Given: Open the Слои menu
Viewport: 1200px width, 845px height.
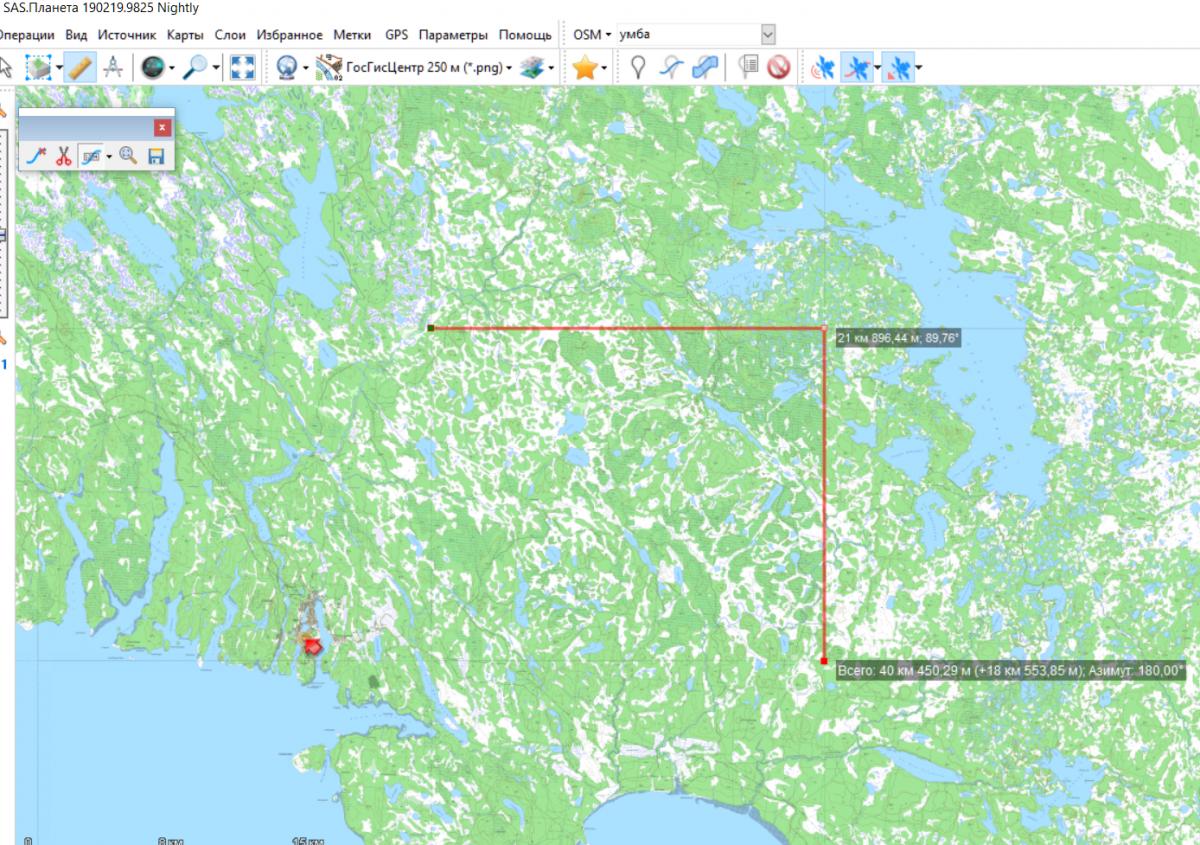Looking at the screenshot, I should tap(231, 34).
